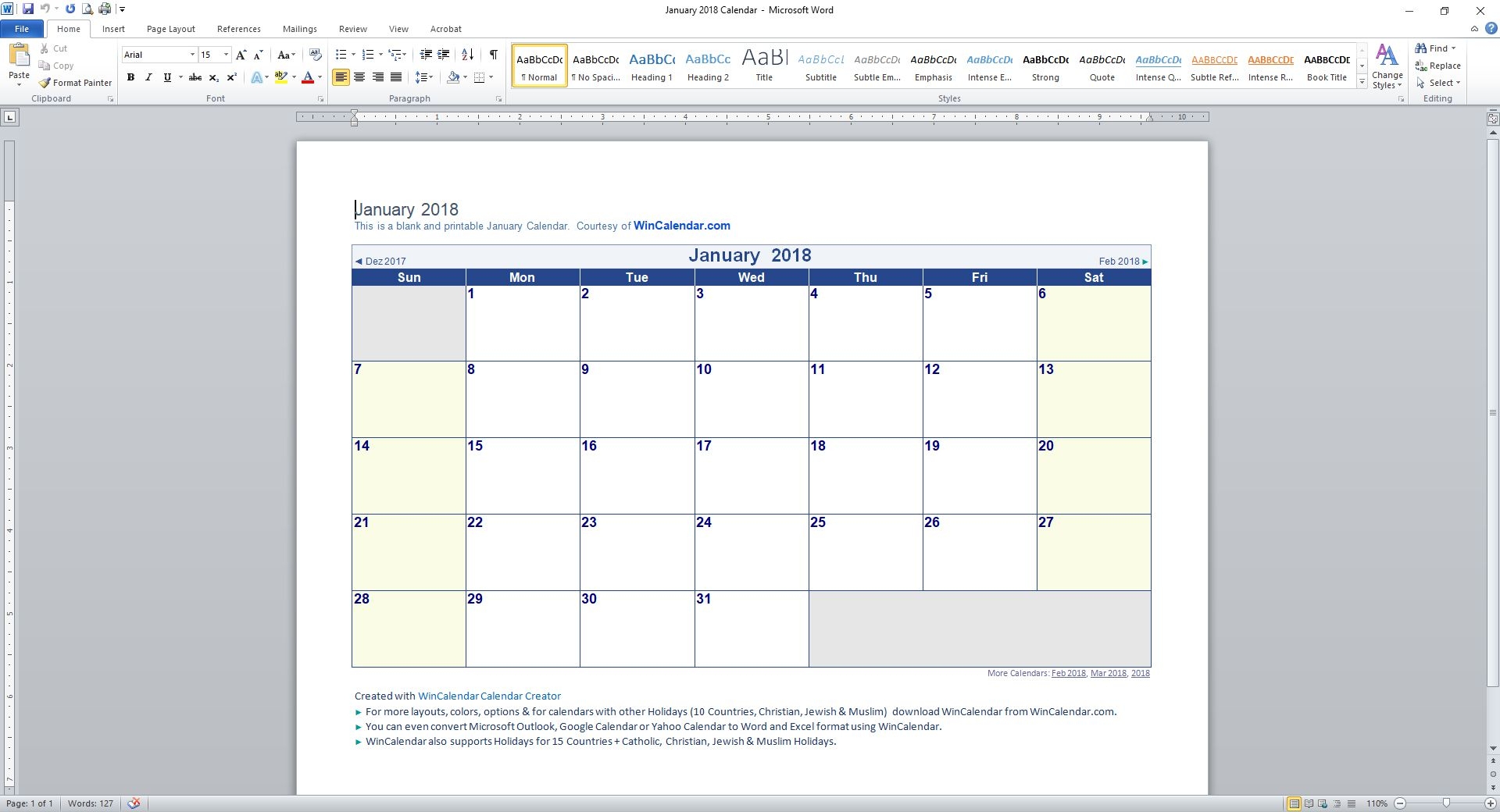Apply Bold formatting
The width and height of the screenshot is (1500, 812).
(x=130, y=77)
